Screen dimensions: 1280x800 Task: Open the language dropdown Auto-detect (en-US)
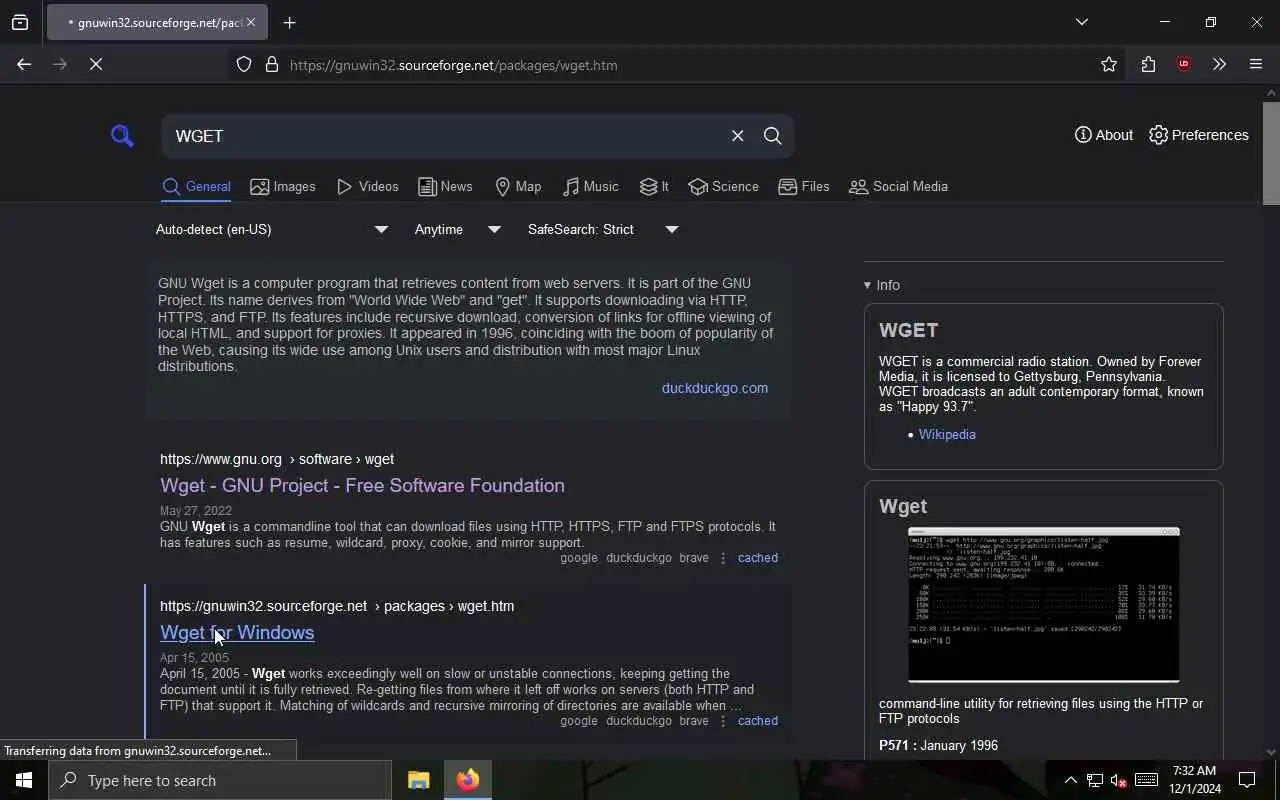[x=271, y=230]
